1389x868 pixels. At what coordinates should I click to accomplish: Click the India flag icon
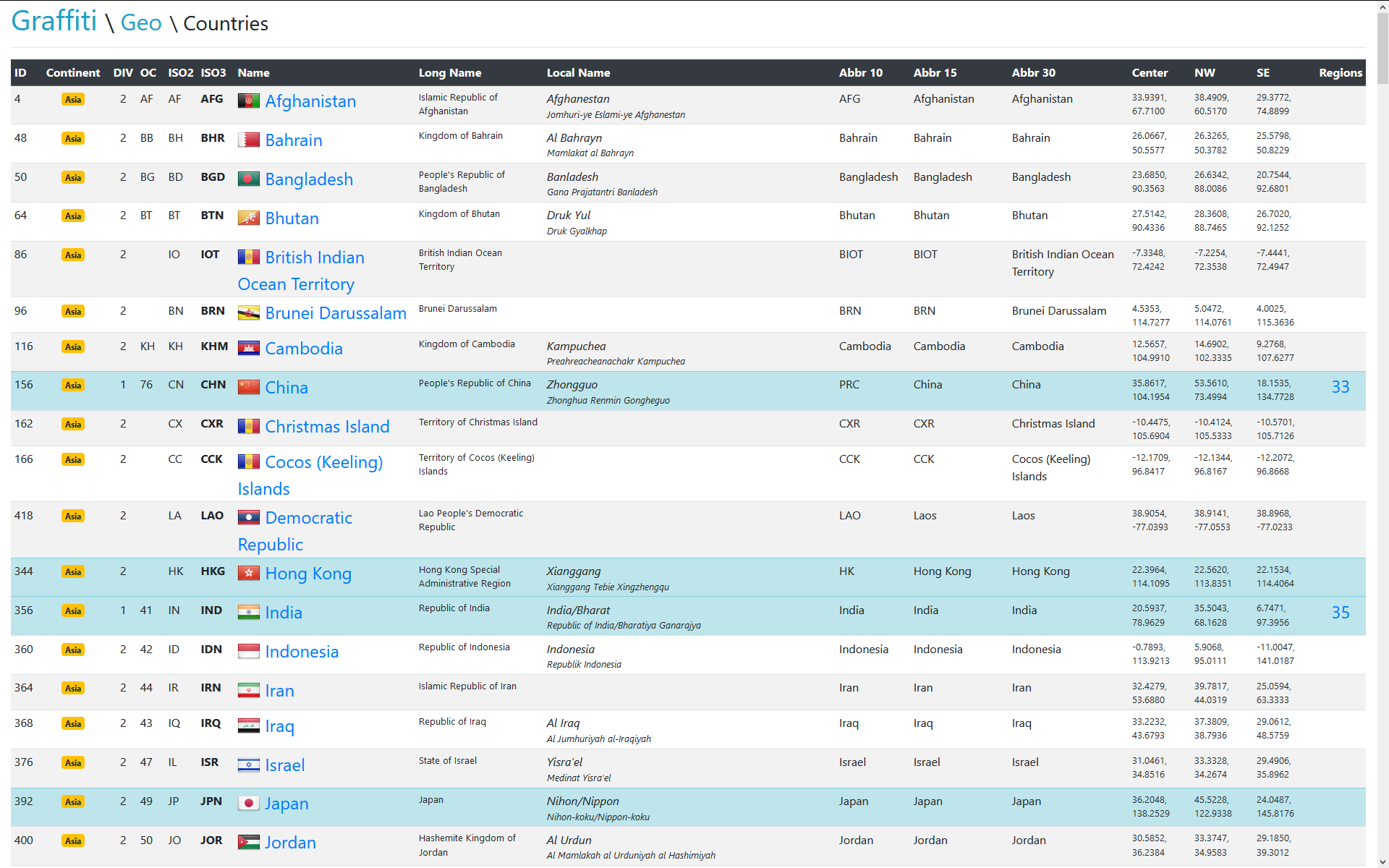click(x=248, y=612)
